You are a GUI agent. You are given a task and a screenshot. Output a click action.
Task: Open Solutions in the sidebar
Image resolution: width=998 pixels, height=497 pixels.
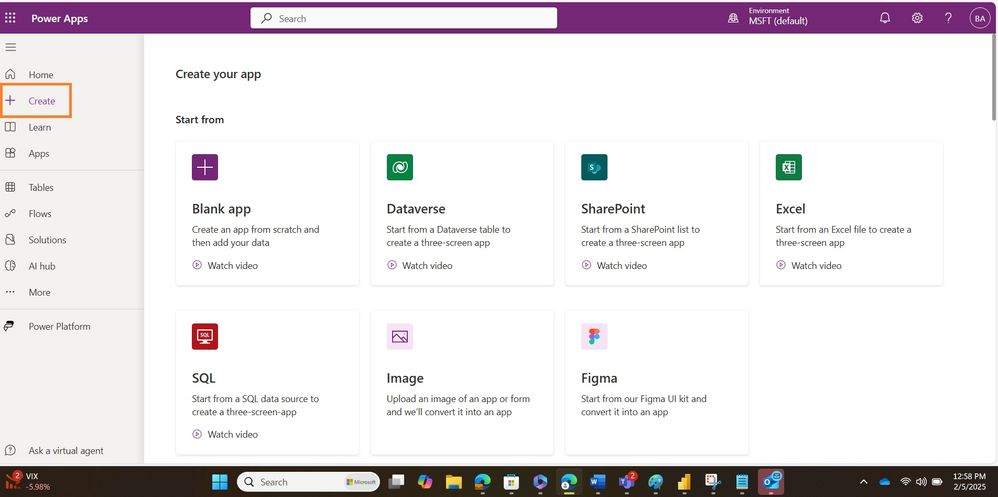(46, 240)
